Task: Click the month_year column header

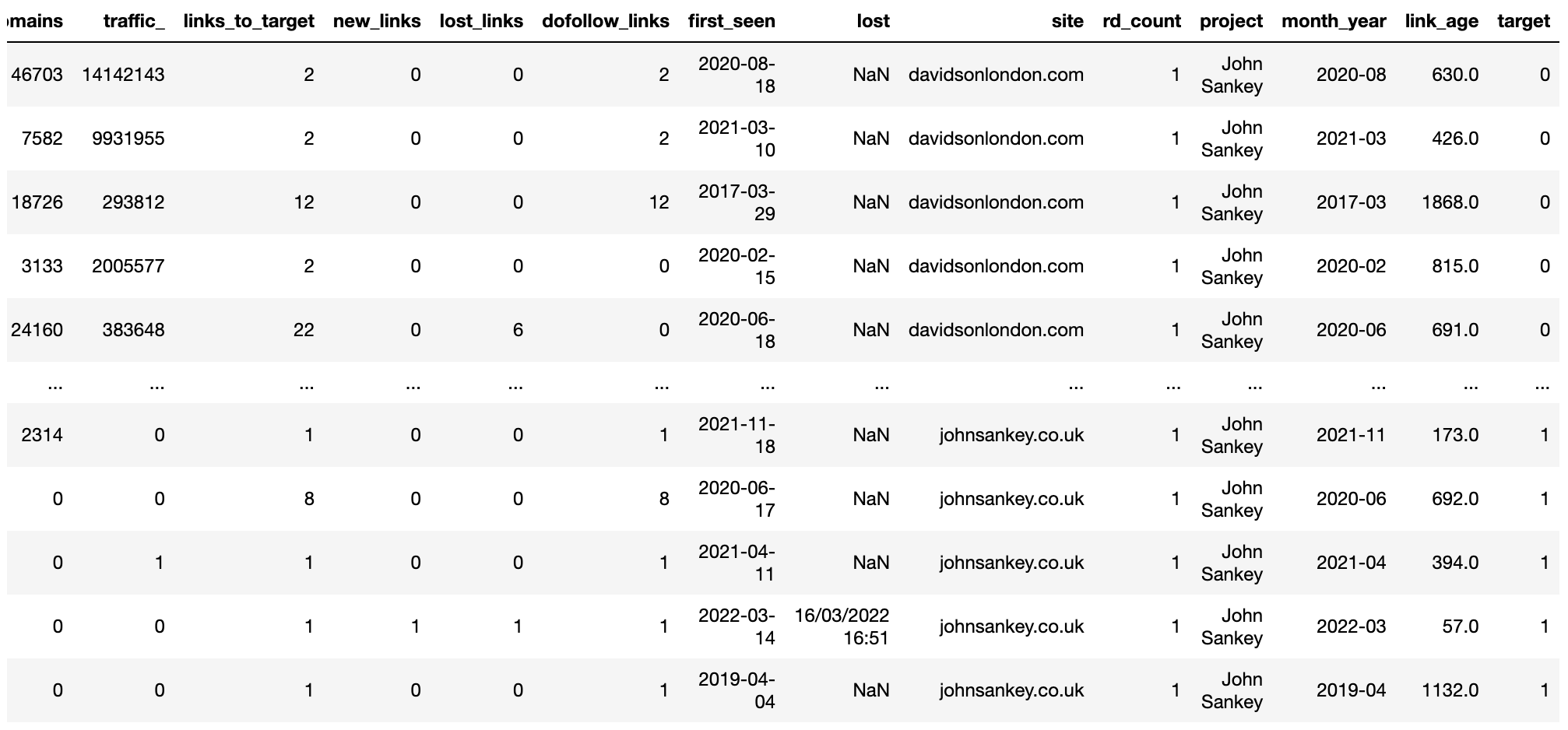Action: pos(1334,21)
